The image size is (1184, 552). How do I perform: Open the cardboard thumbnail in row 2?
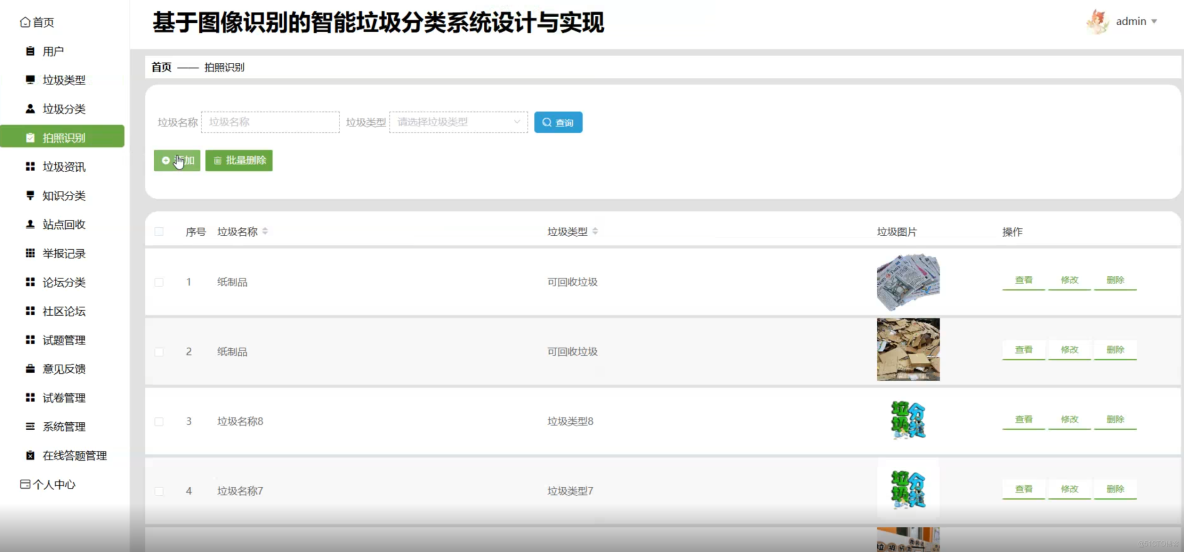tap(908, 349)
